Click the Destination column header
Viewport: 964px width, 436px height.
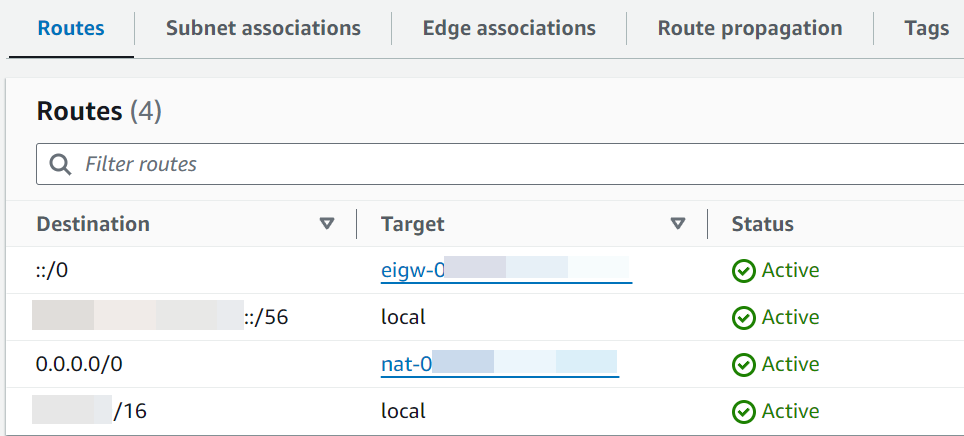tap(93, 224)
